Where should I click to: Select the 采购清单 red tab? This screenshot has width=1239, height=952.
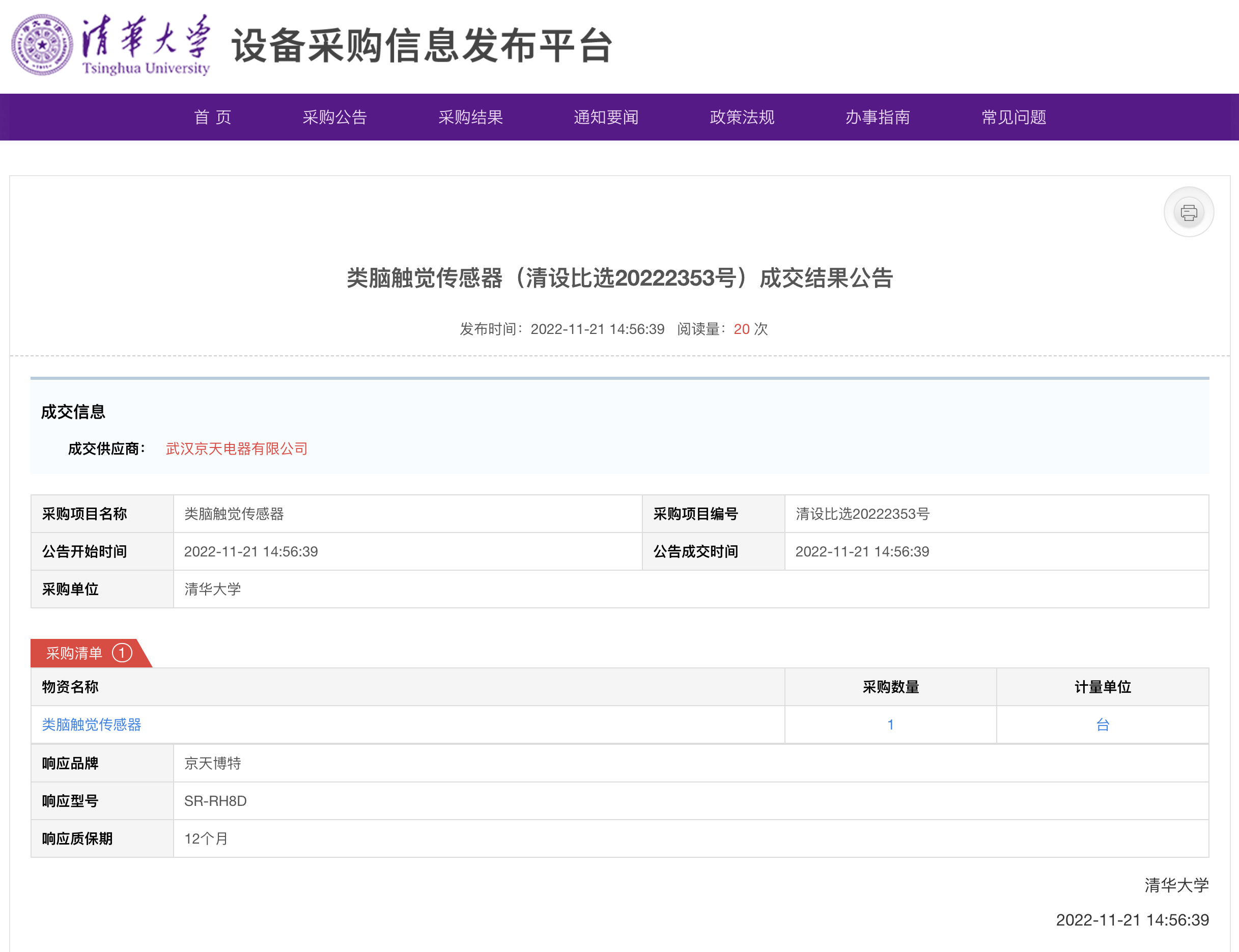pyautogui.click(x=91, y=653)
